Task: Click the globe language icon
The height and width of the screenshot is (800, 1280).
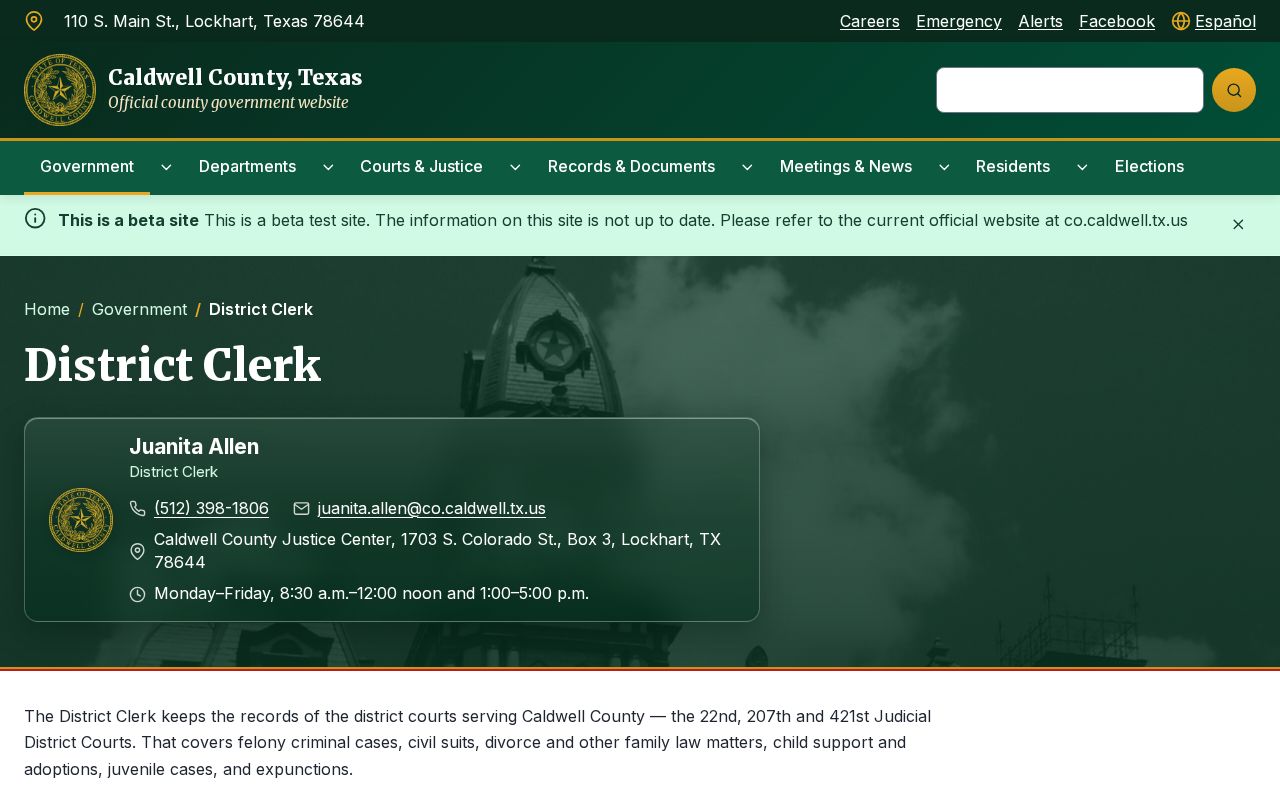Action: point(1181,21)
